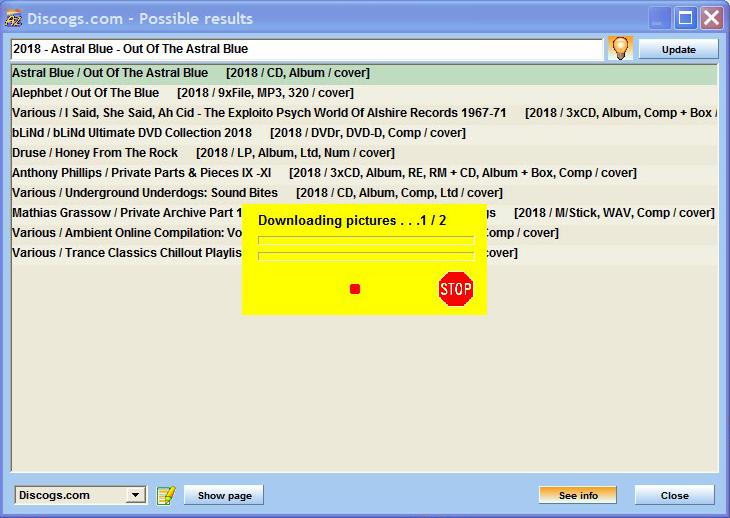This screenshot has height=518, width=730.
Task: Click the 'Downloading pictures' status text
Action: (x=352, y=220)
